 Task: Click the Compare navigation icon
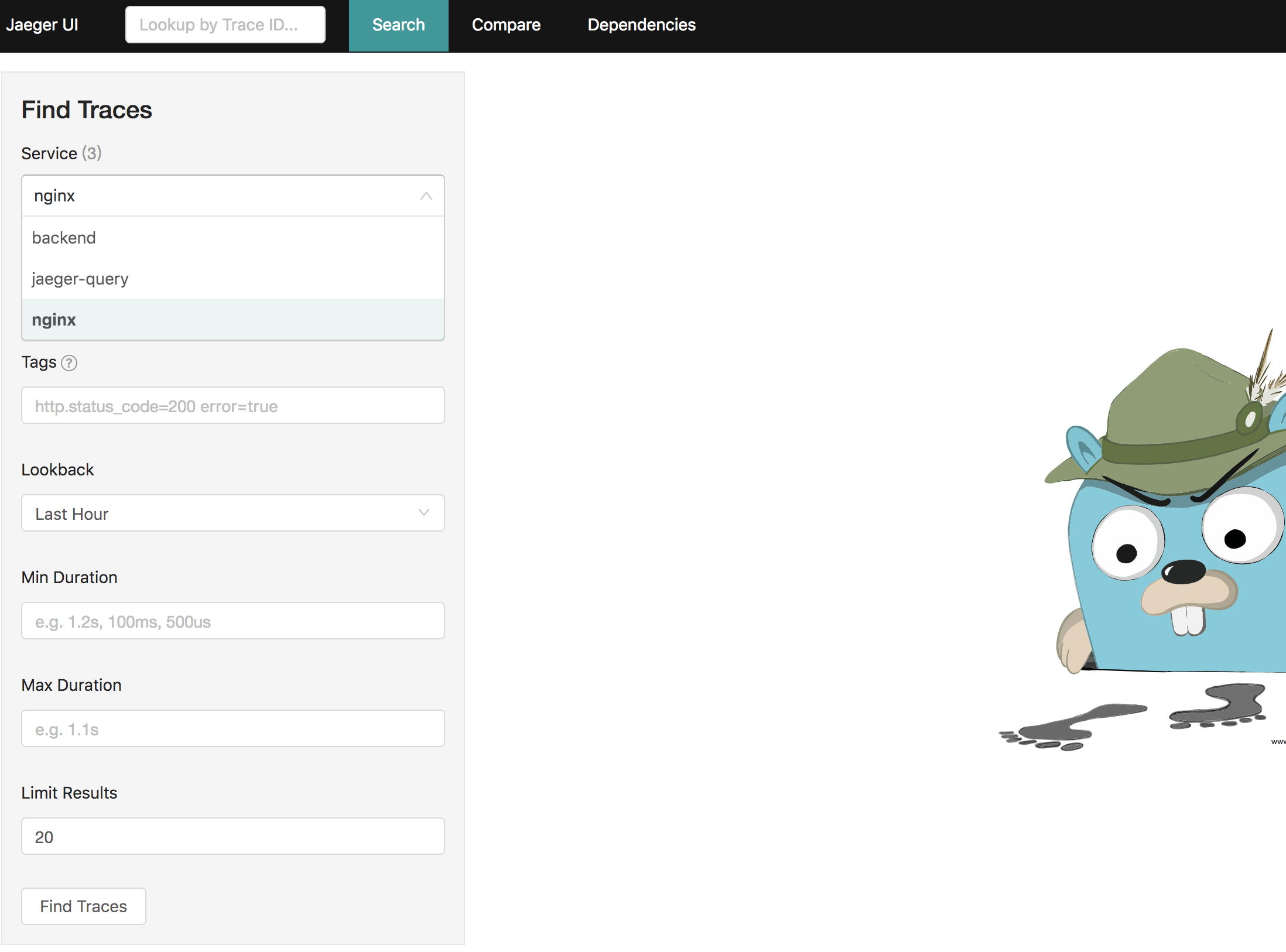coord(505,24)
